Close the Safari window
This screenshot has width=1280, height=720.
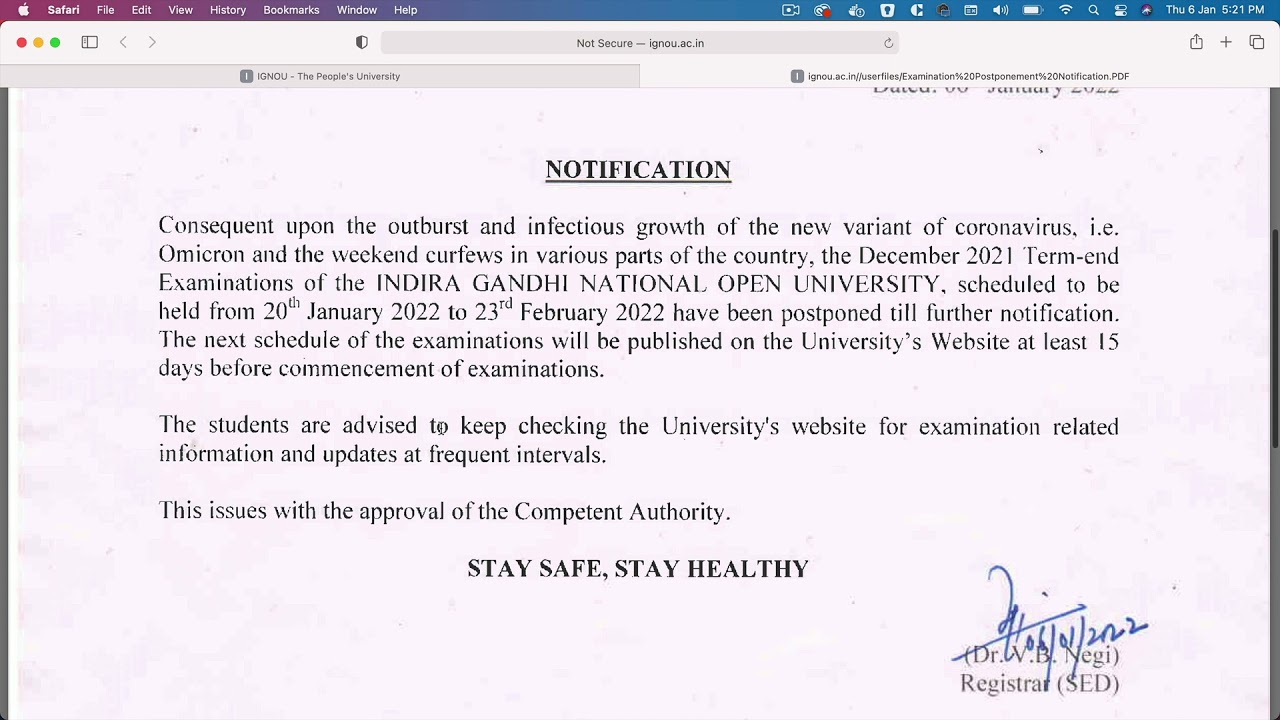(x=21, y=42)
